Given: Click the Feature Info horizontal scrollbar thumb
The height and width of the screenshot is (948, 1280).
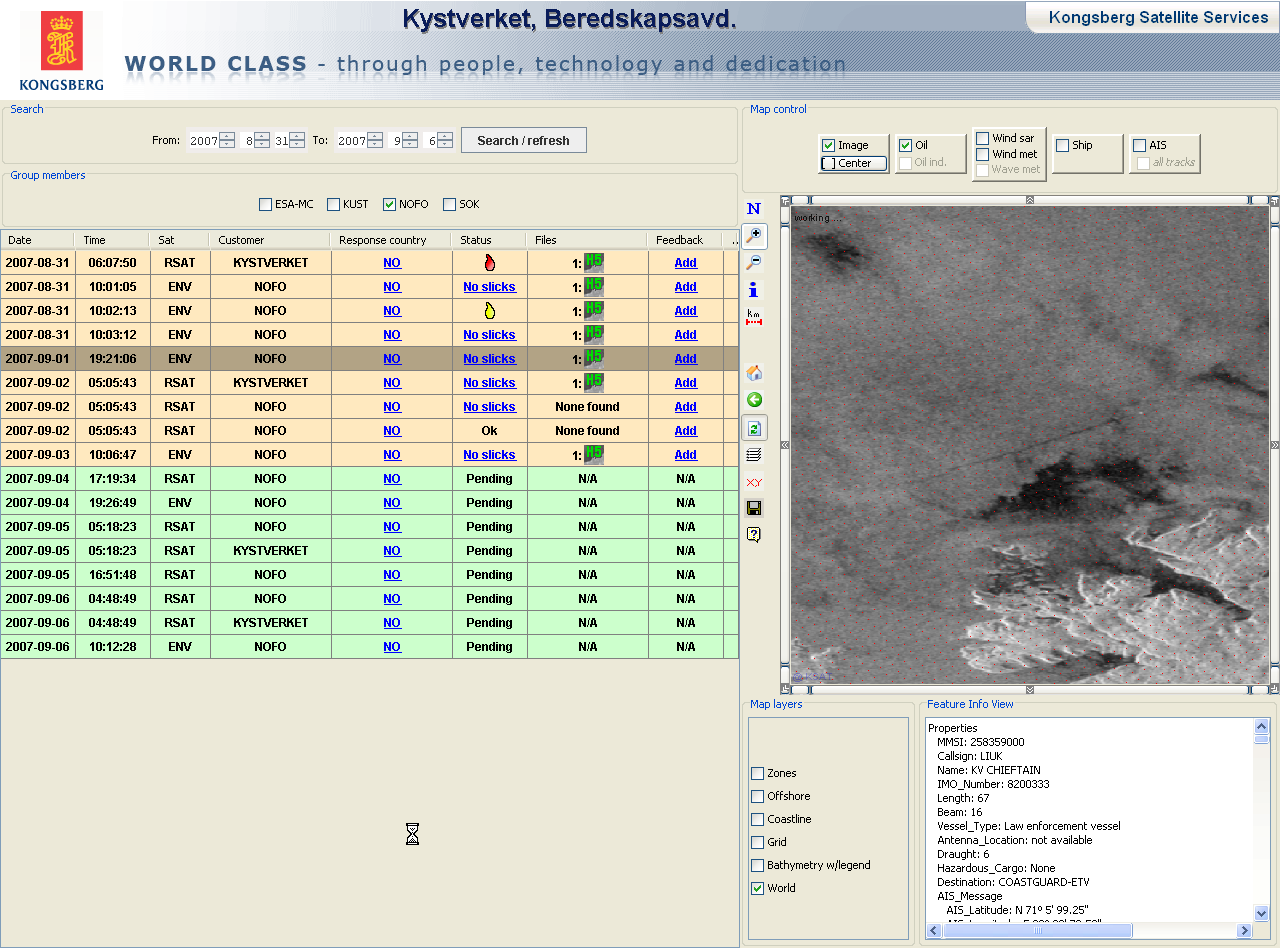Looking at the screenshot, I should pyautogui.click(x=1037, y=931).
